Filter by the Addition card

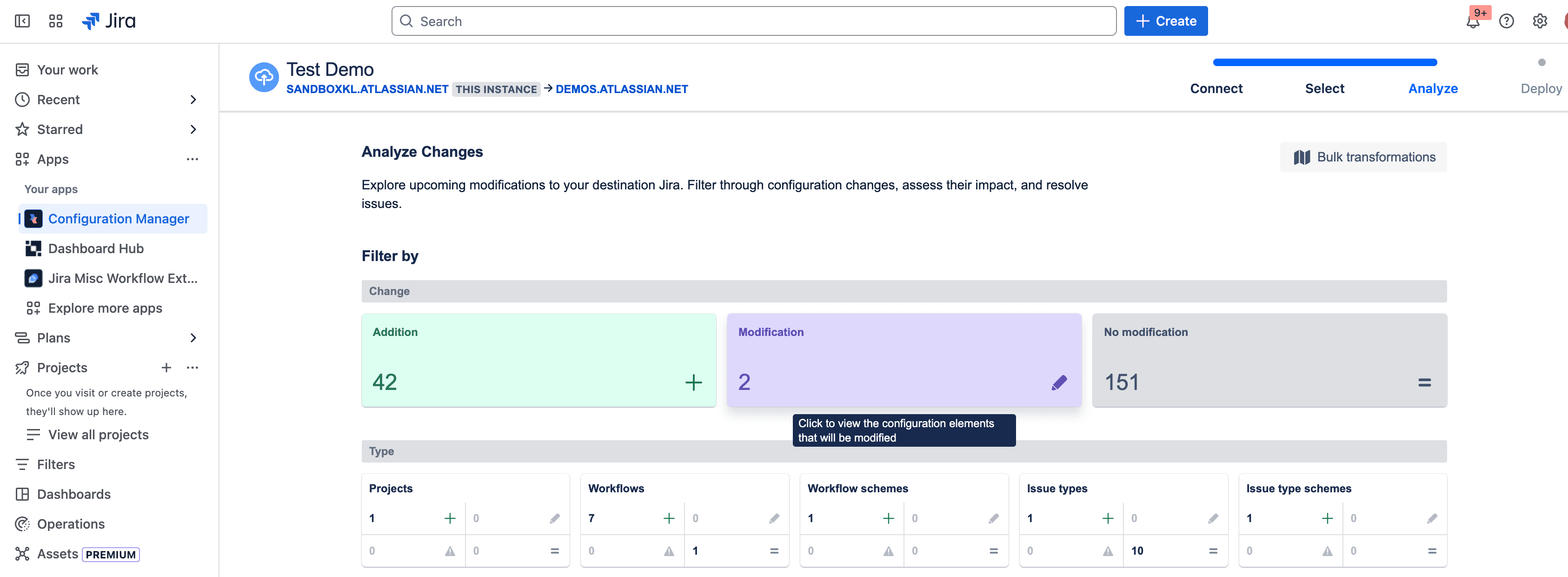click(538, 360)
